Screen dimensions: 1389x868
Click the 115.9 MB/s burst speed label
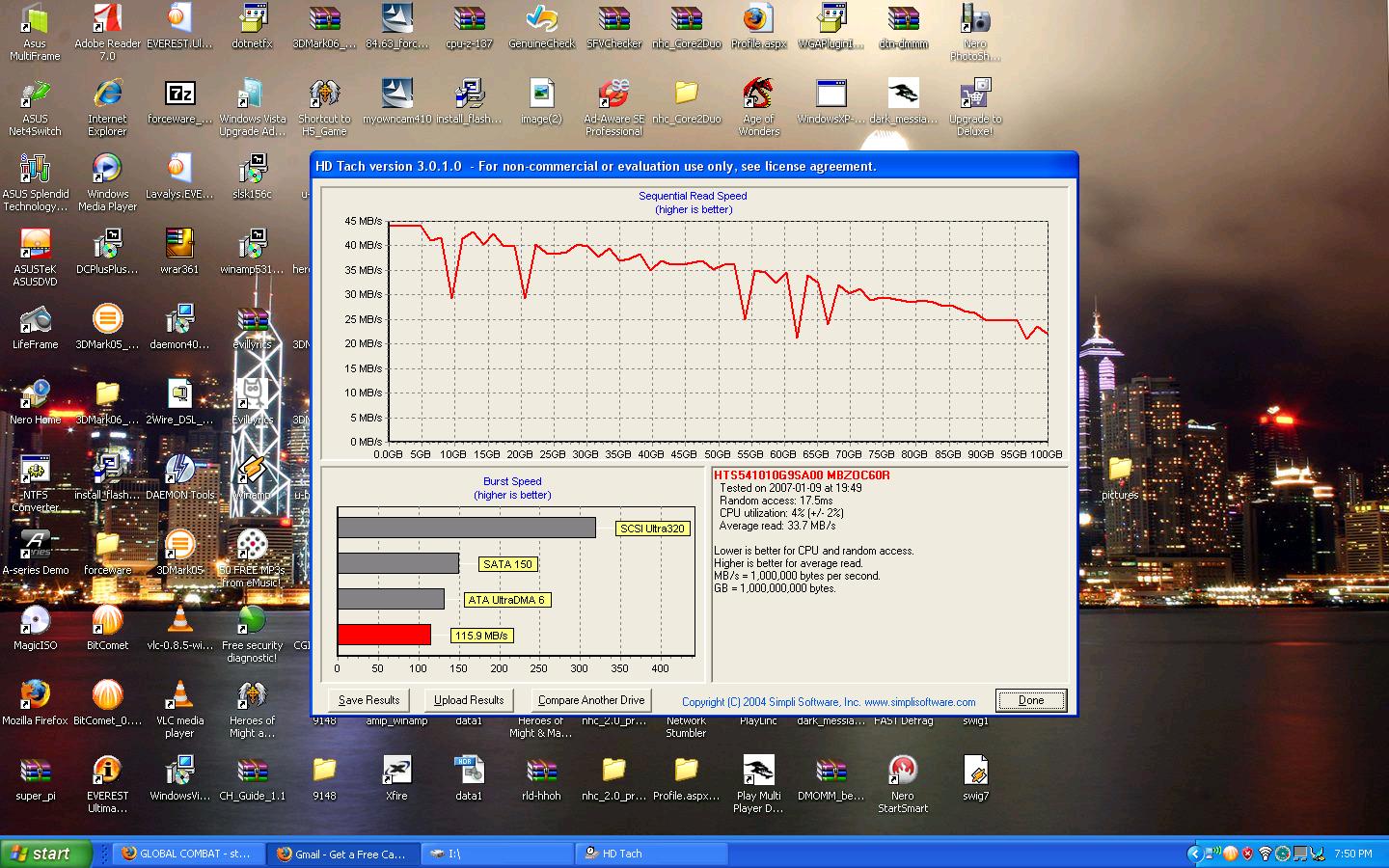click(481, 636)
